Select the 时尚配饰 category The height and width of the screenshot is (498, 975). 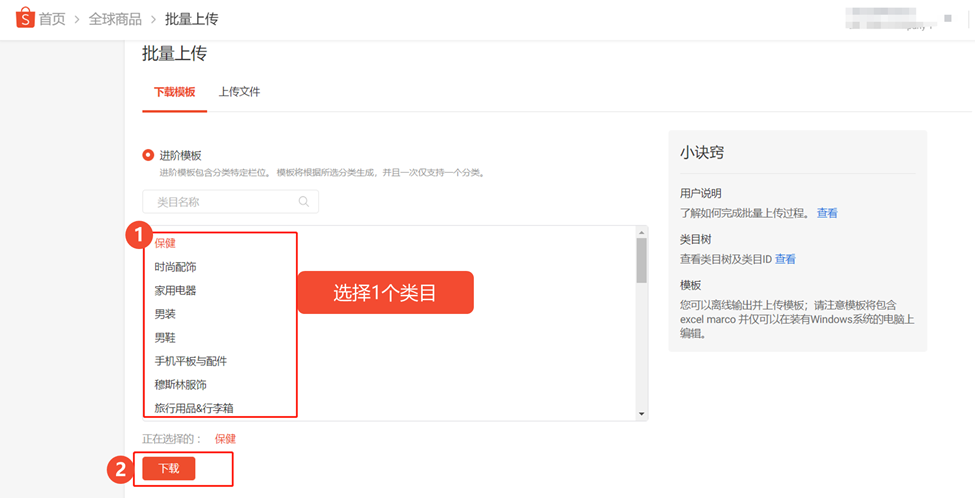(x=175, y=267)
